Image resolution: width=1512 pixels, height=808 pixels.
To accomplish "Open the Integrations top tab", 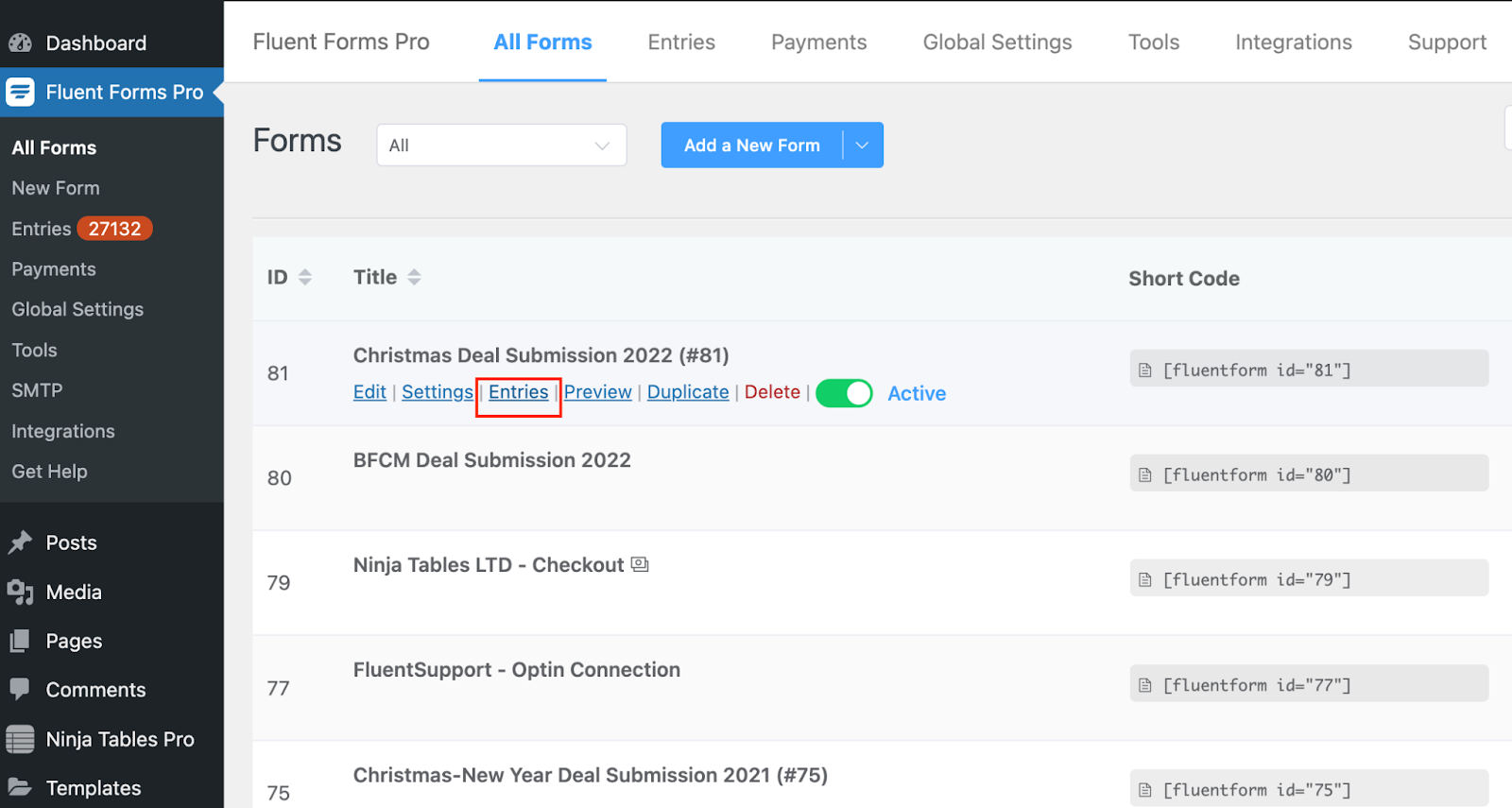I will point(1294,43).
